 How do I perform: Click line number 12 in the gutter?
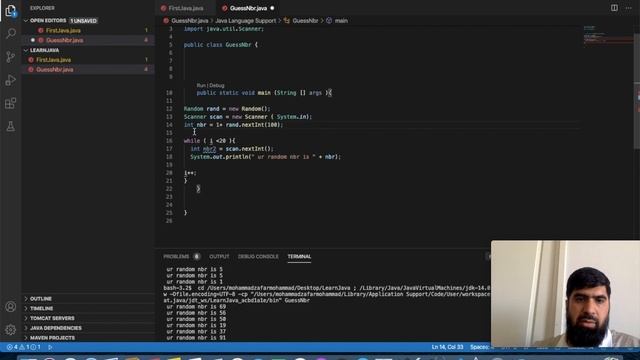pos(169,109)
